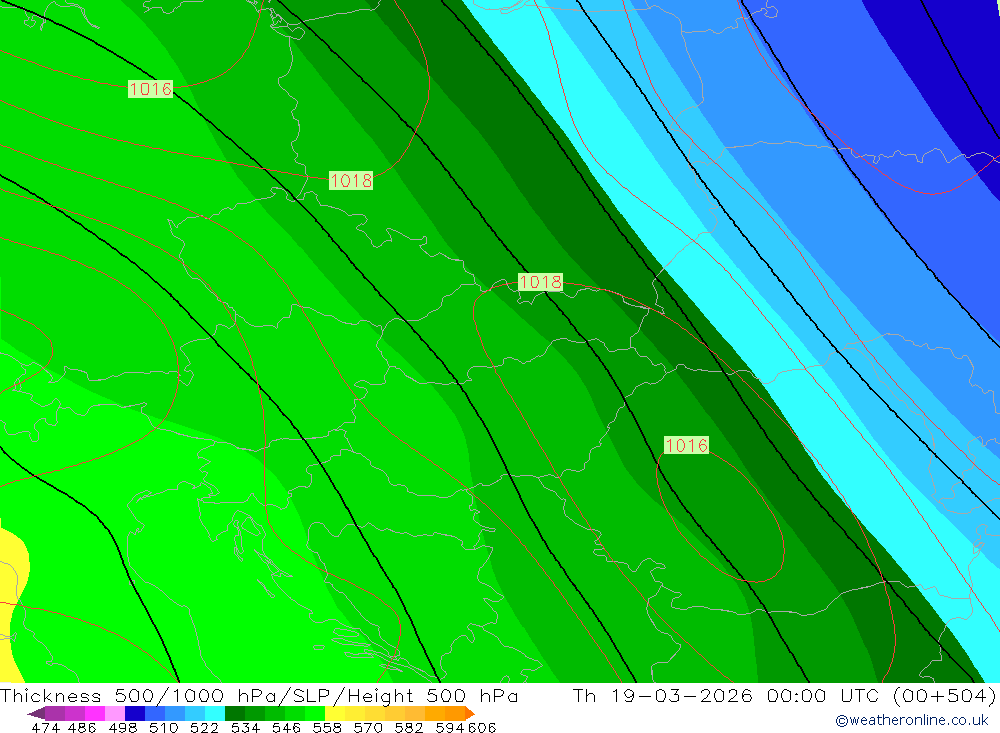The image size is (1000, 733).
Task: Click the purple left arrow end of the legend
Action: point(36,713)
